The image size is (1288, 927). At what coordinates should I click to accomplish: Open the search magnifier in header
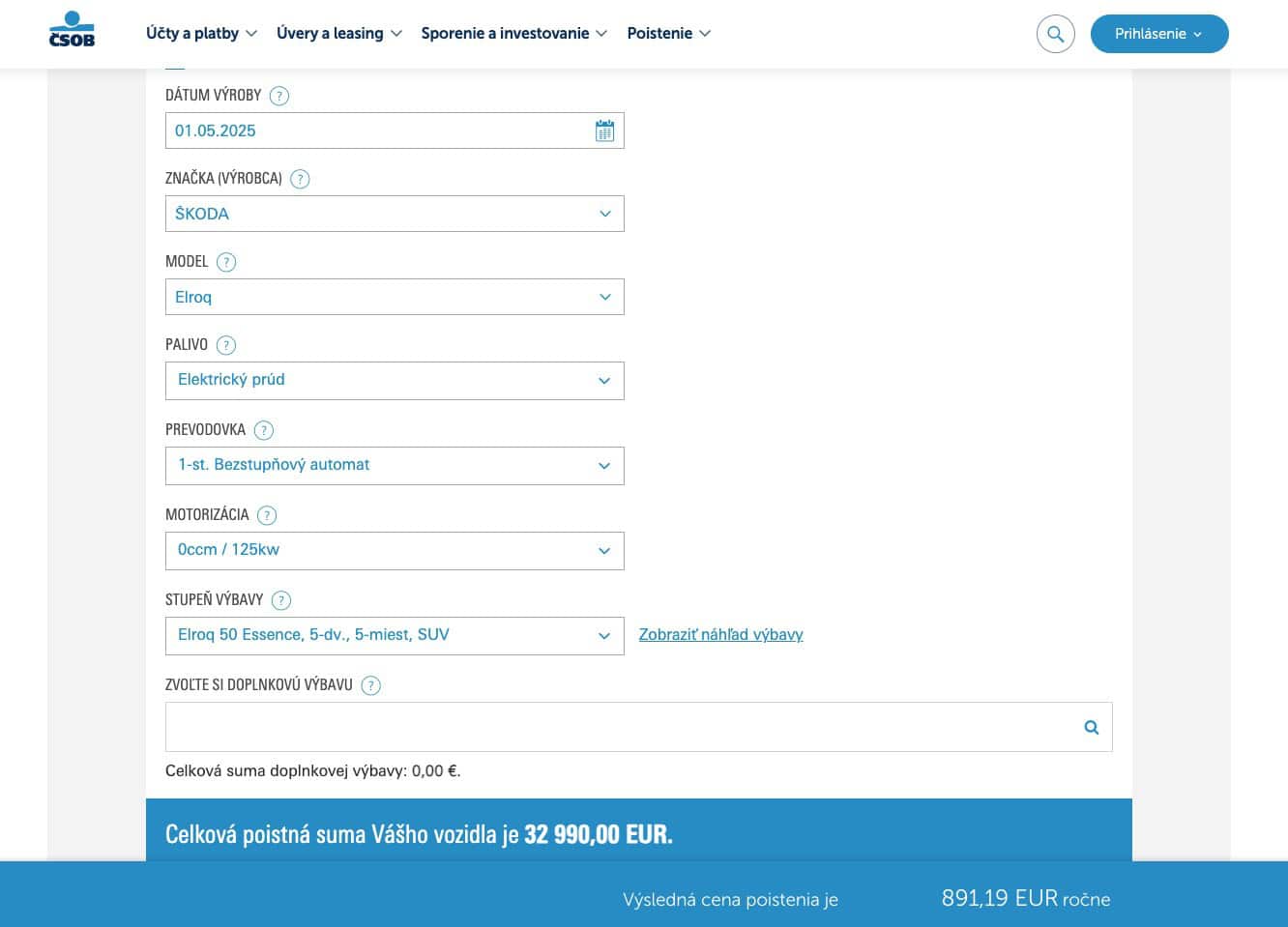1055,34
